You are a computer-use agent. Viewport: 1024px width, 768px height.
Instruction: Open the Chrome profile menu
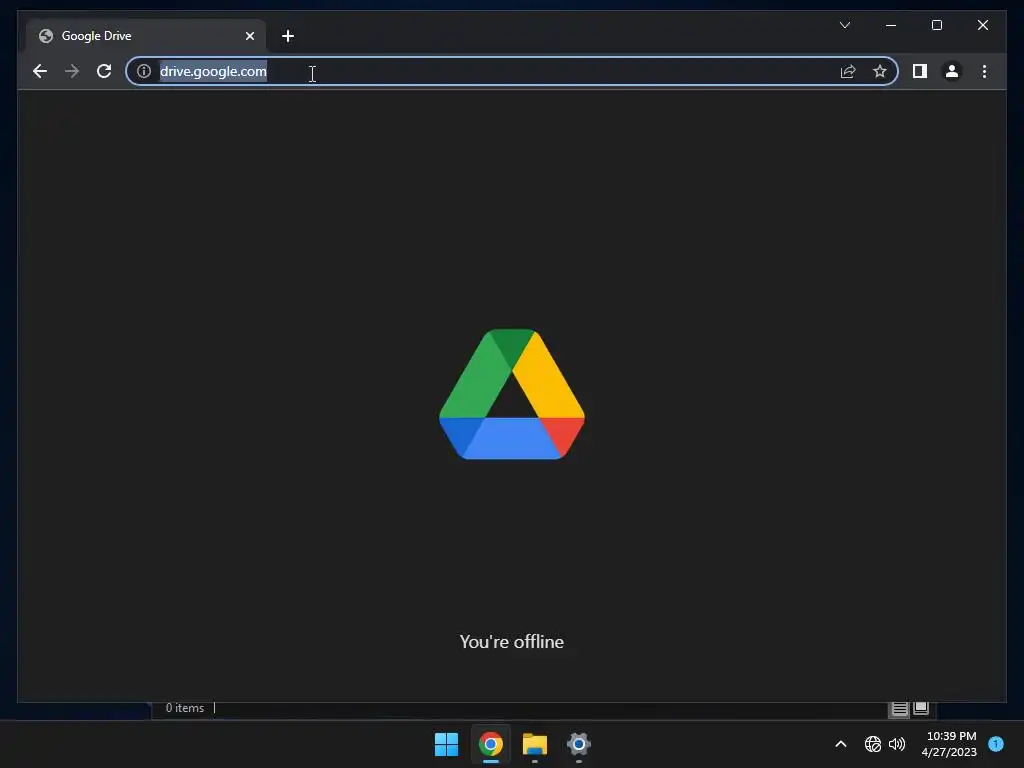tap(952, 71)
